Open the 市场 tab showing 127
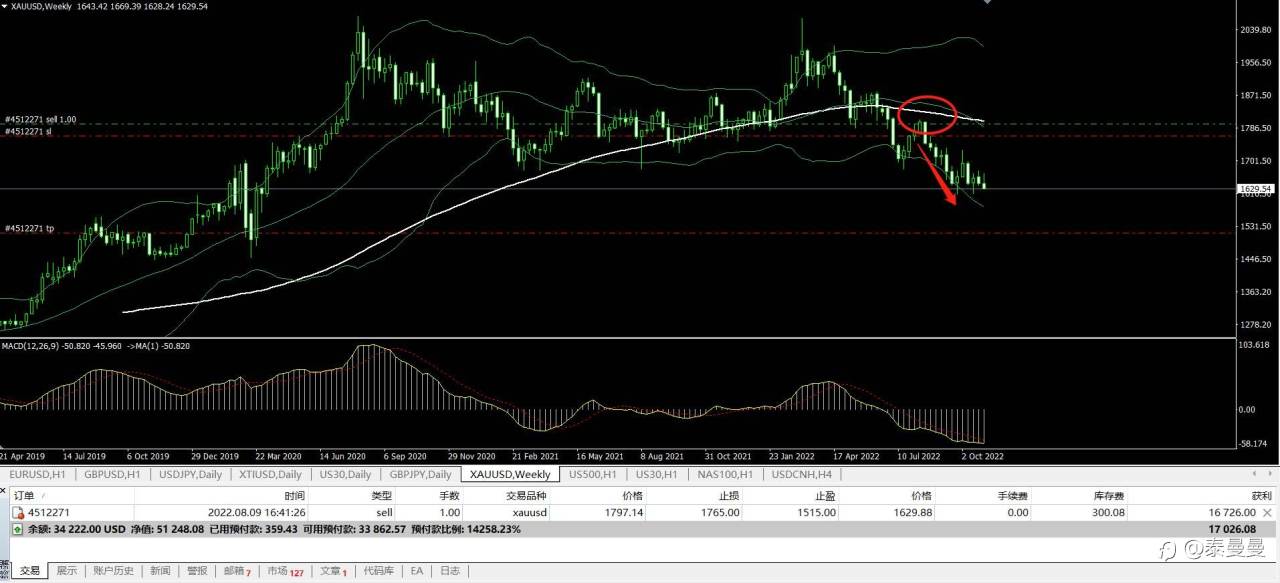Viewport: 1280px width, 583px height. coord(284,571)
